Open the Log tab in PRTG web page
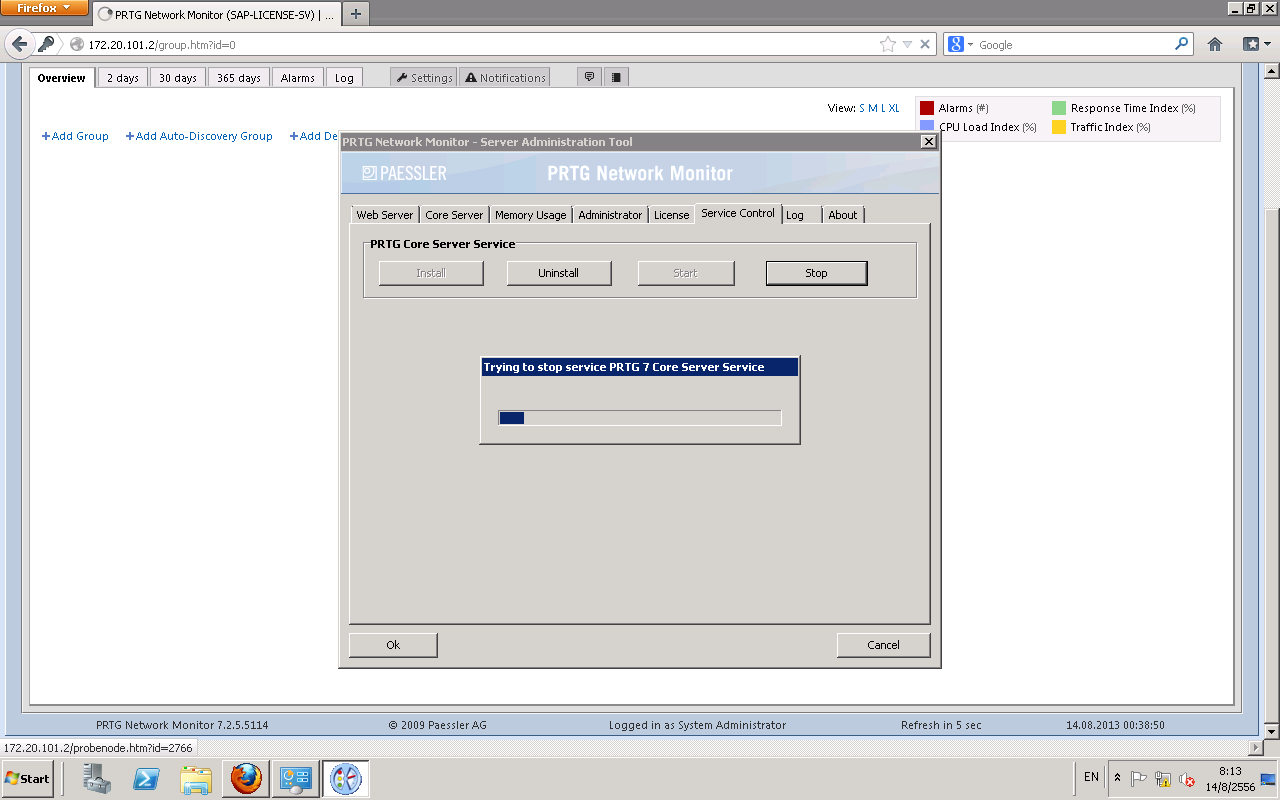This screenshot has height=800, width=1280. pyautogui.click(x=344, y=78)
